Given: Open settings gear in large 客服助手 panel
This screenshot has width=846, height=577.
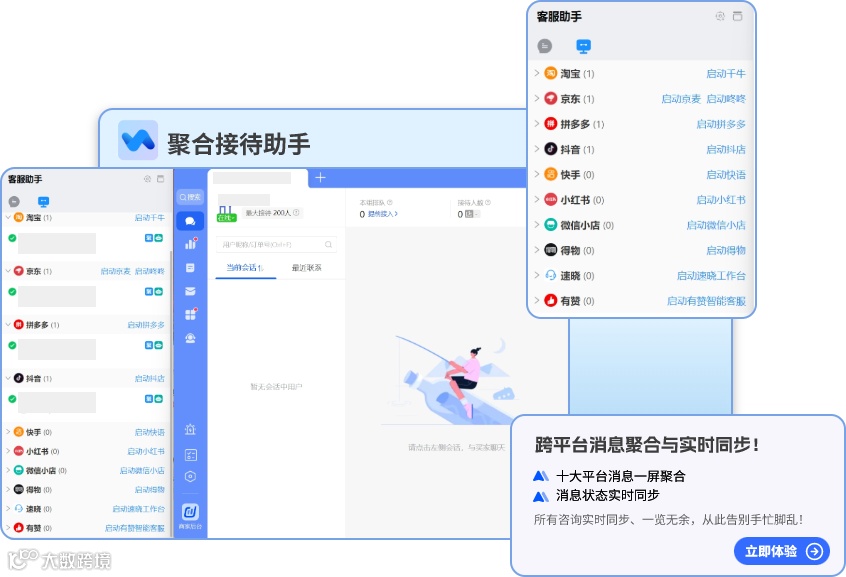Looking at the screenshot, I should tap(720, 16).
